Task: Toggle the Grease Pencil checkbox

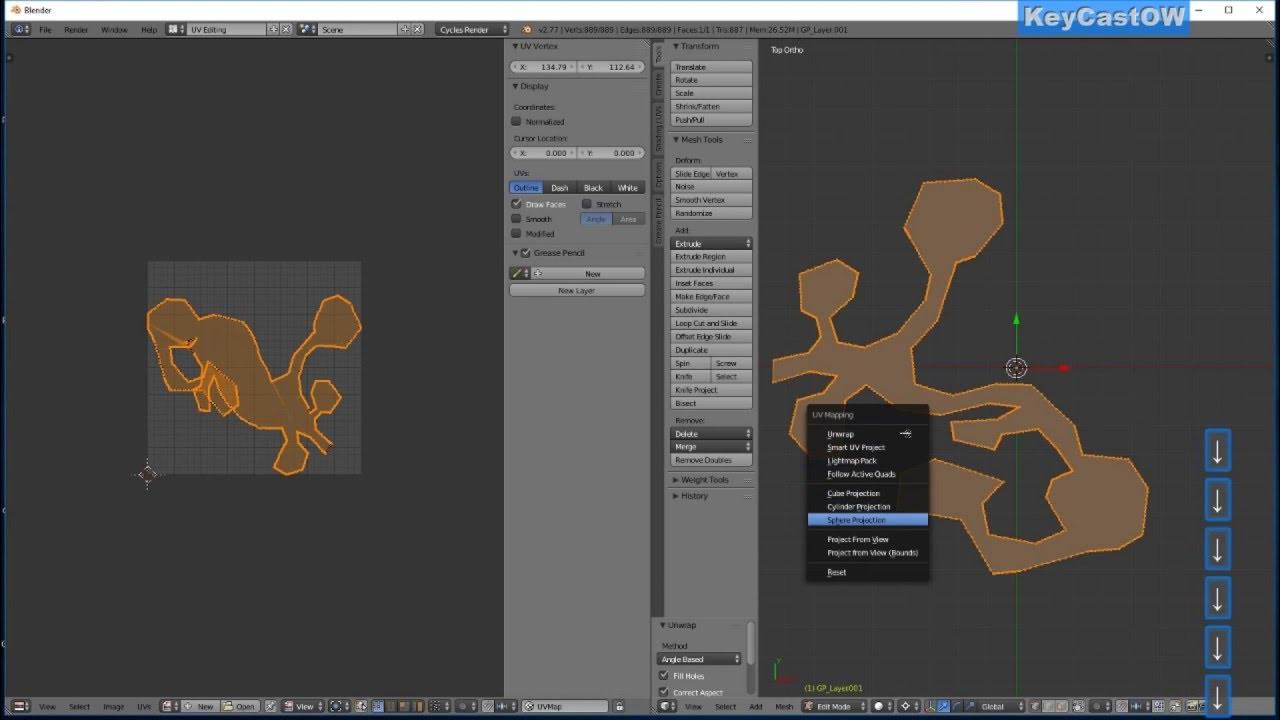Action: pos(526,253)
